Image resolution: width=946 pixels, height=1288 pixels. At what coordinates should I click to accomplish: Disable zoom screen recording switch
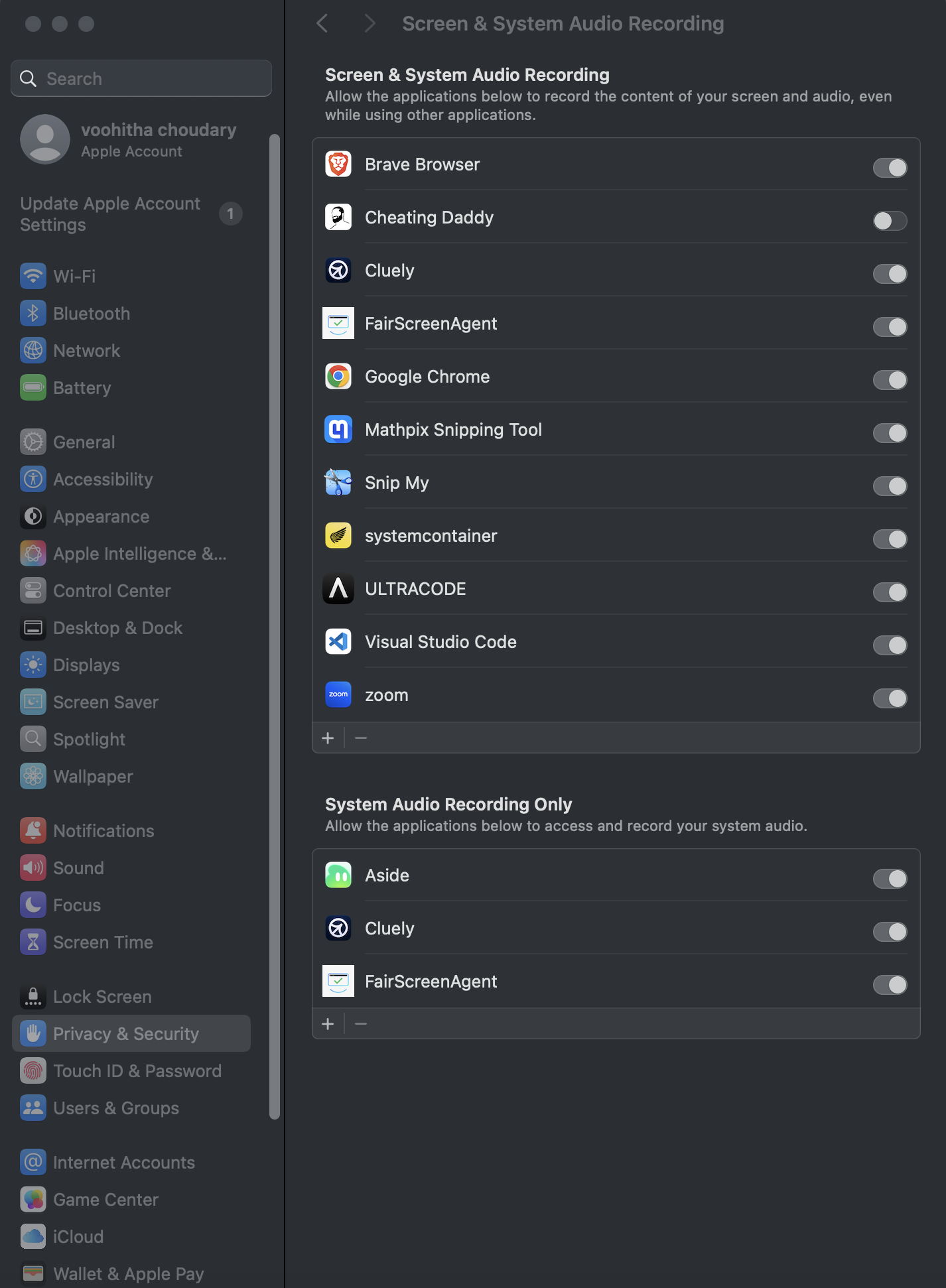[x=890, y=698]
